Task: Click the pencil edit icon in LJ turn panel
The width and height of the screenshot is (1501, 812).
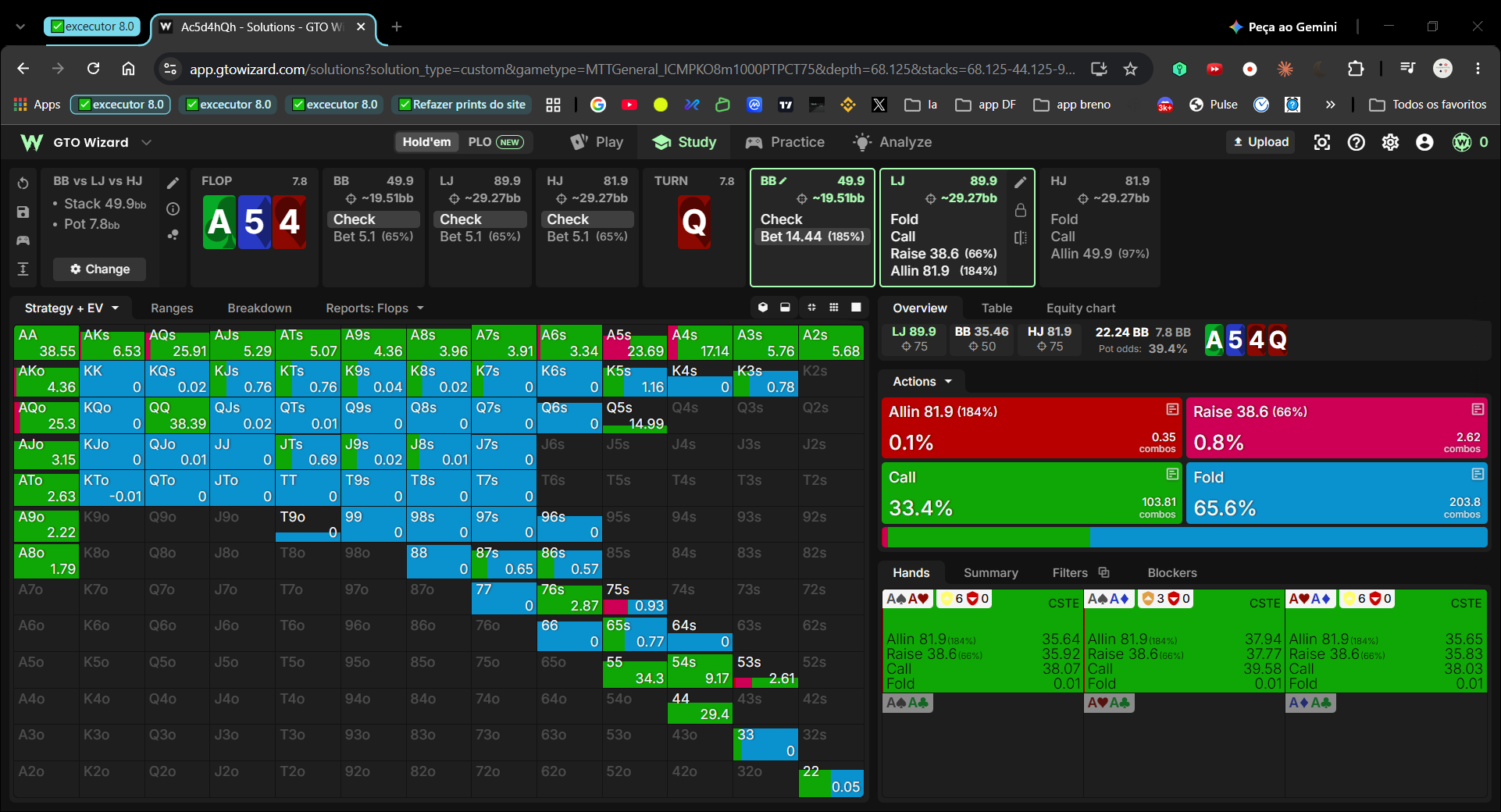Action: [x=1021, y=183]
